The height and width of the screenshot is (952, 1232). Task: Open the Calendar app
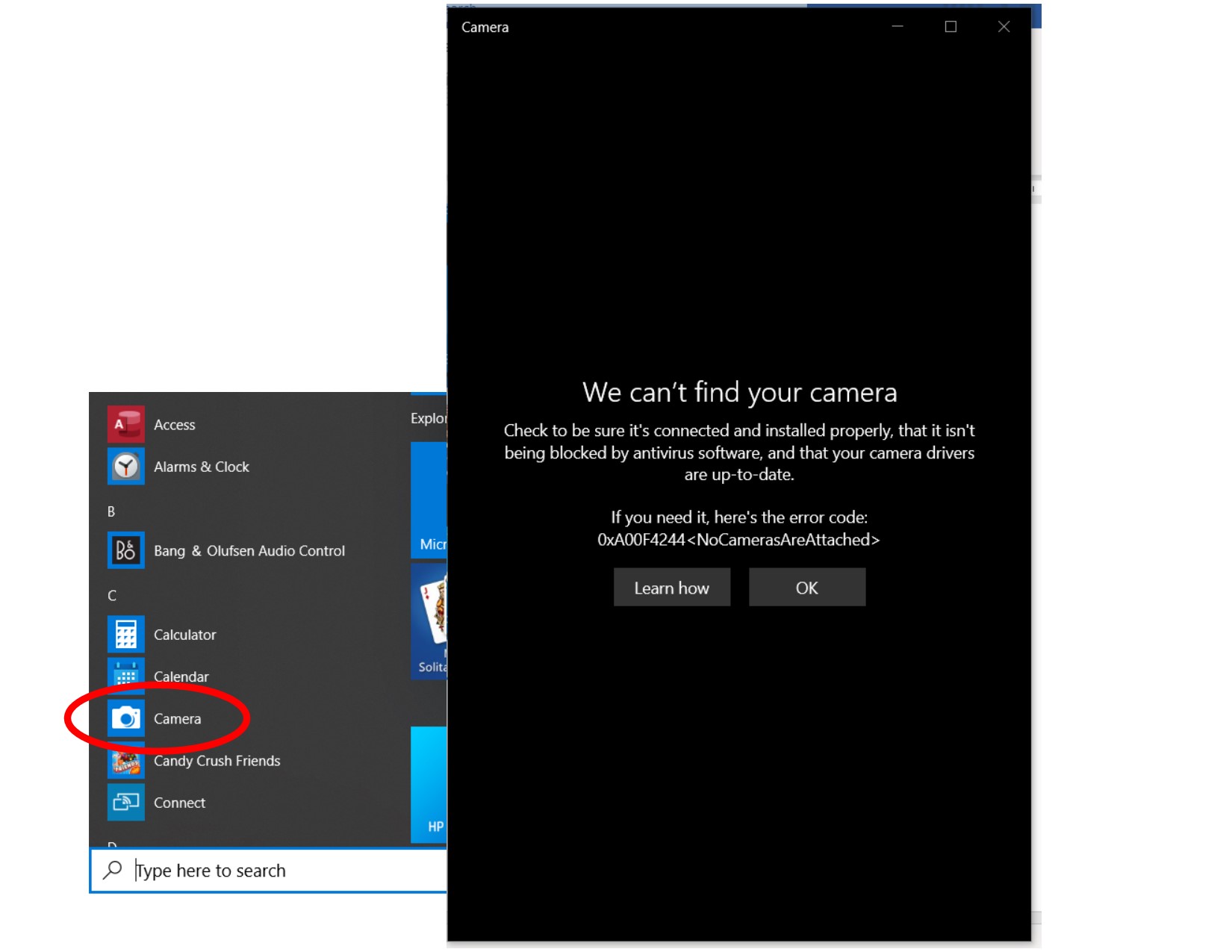(181, 676)
